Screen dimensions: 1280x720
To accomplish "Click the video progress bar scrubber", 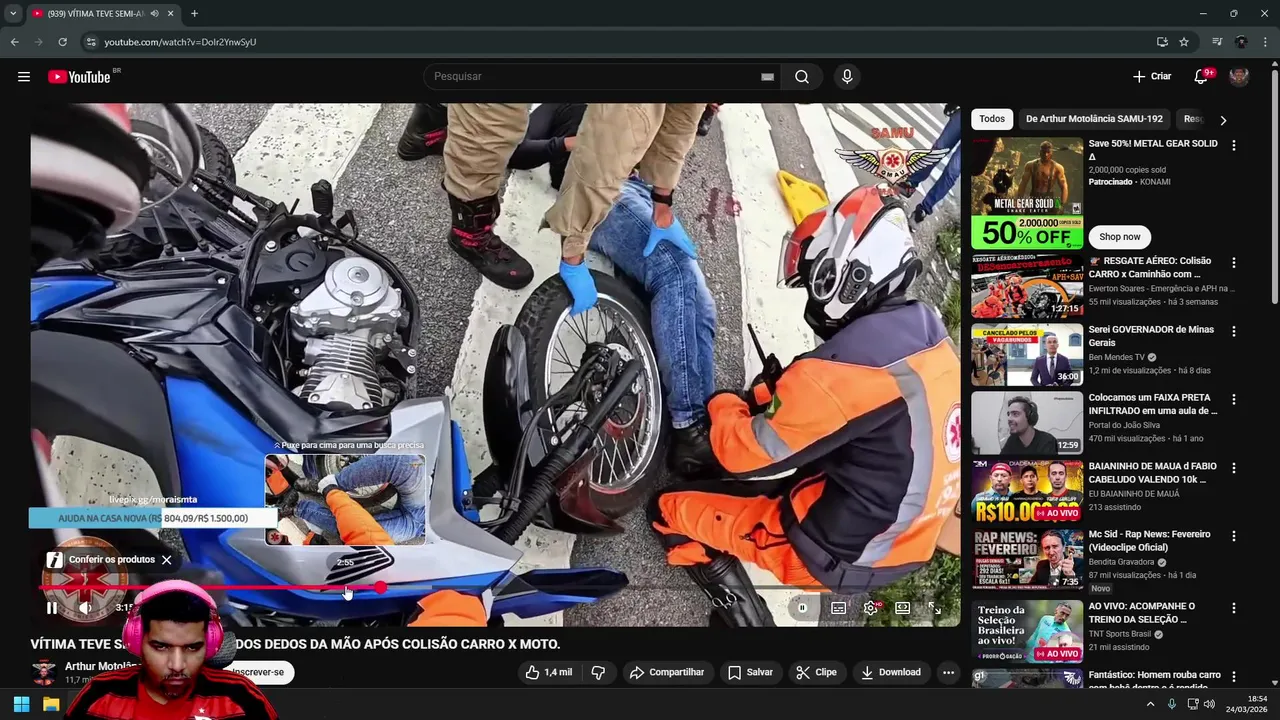I will click(381, 588).
